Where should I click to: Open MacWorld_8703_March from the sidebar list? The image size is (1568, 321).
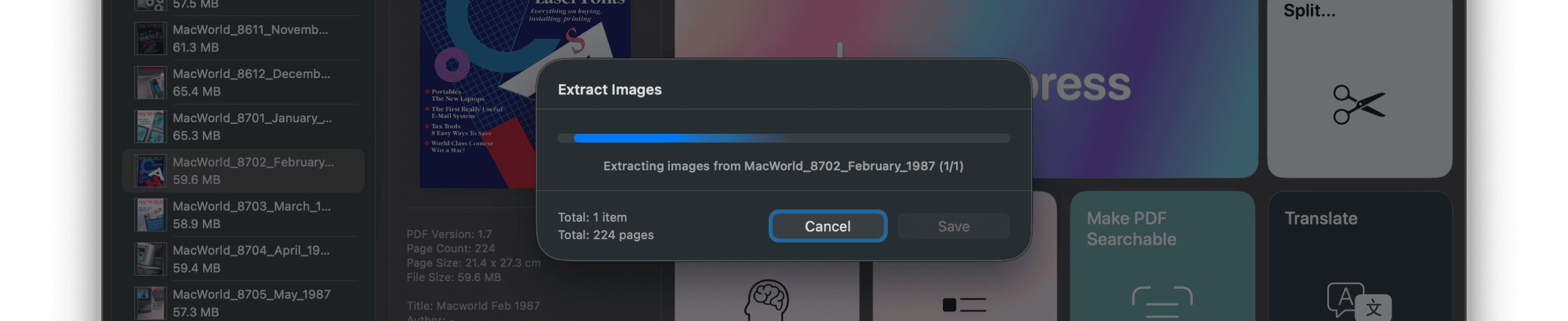[x=251, y=206]
